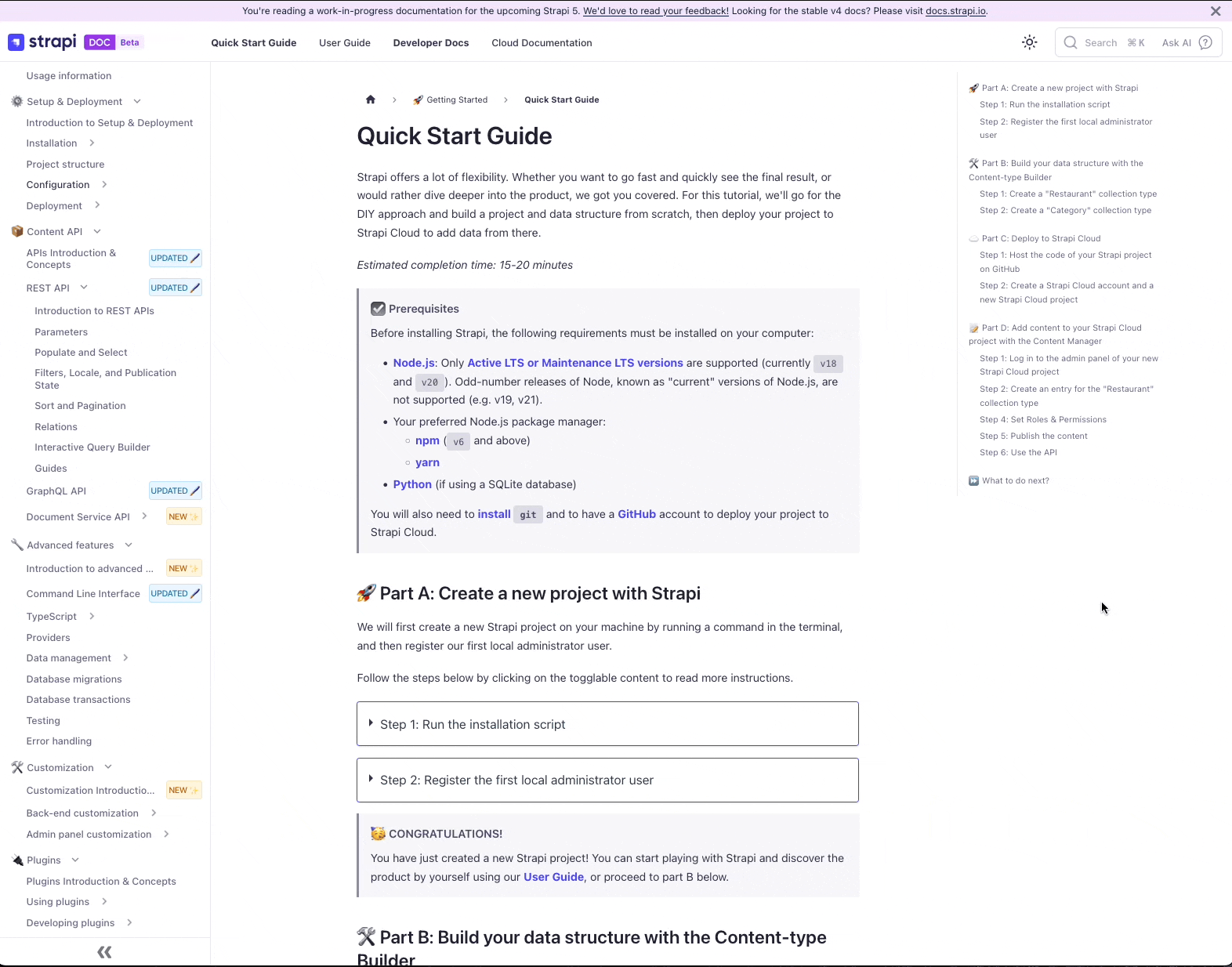The image size is (1232, 967).
Task: Click the Plugins plug icon
Action: click(17, 860)
